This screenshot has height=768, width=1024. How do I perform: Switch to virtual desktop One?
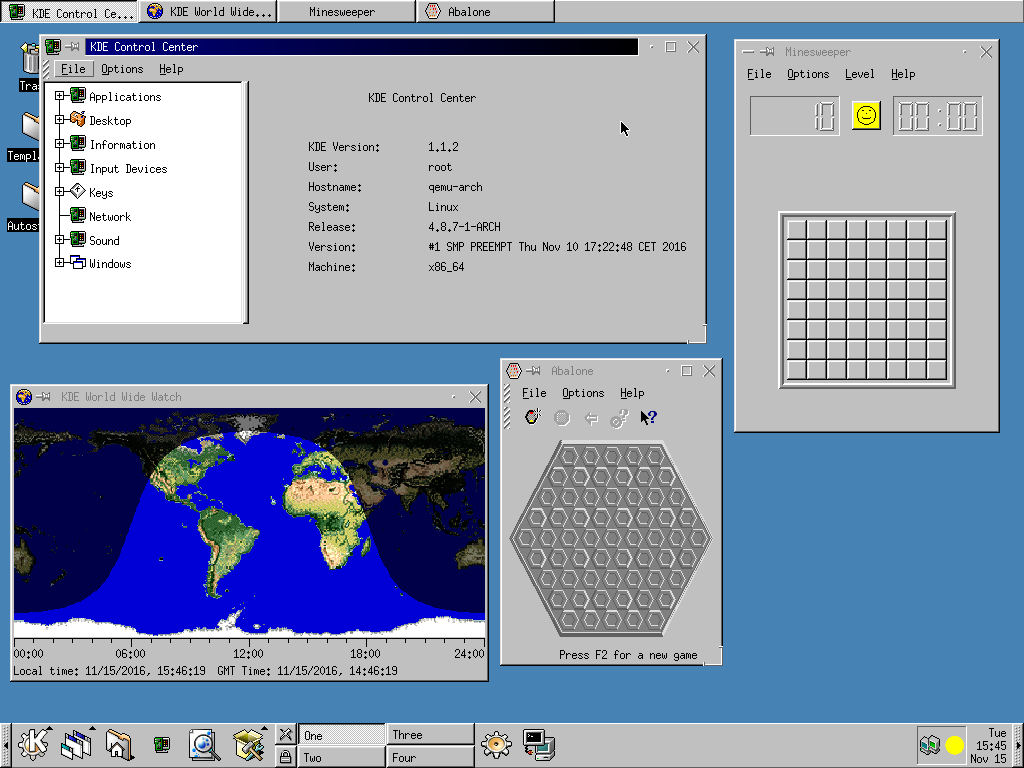click(341, 734)
